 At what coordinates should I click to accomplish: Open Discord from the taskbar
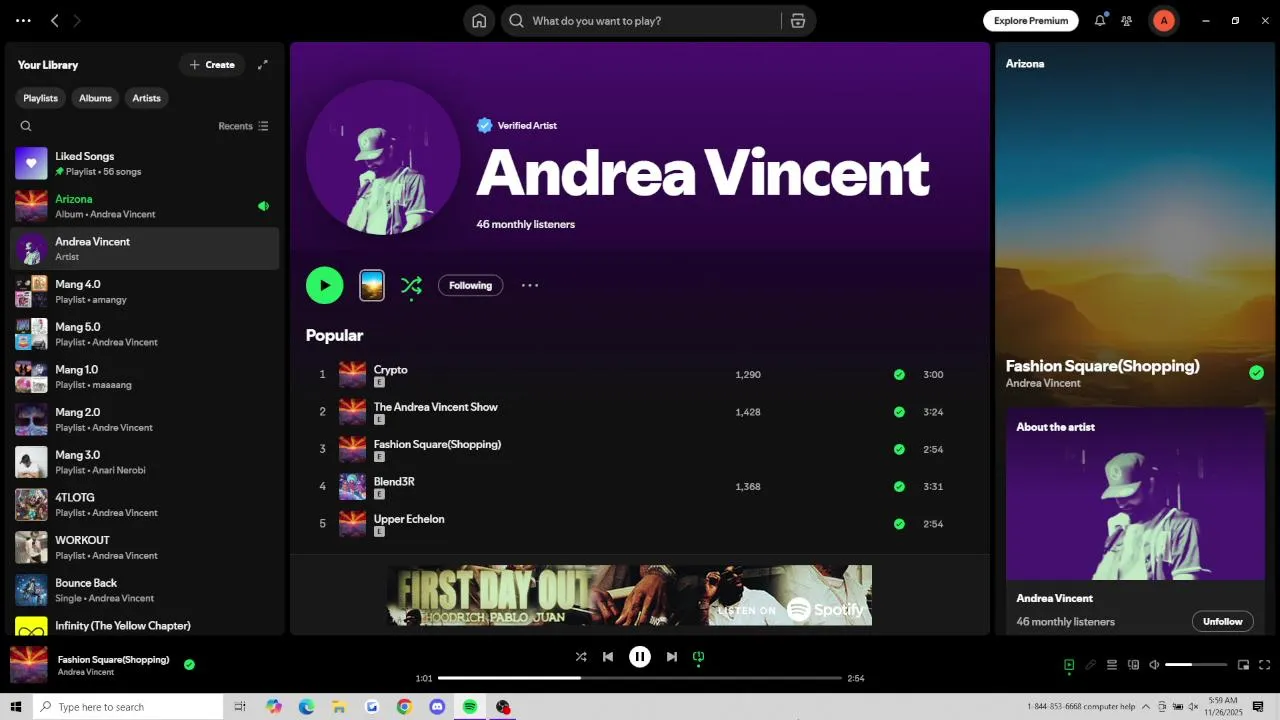tap(437, 707)
